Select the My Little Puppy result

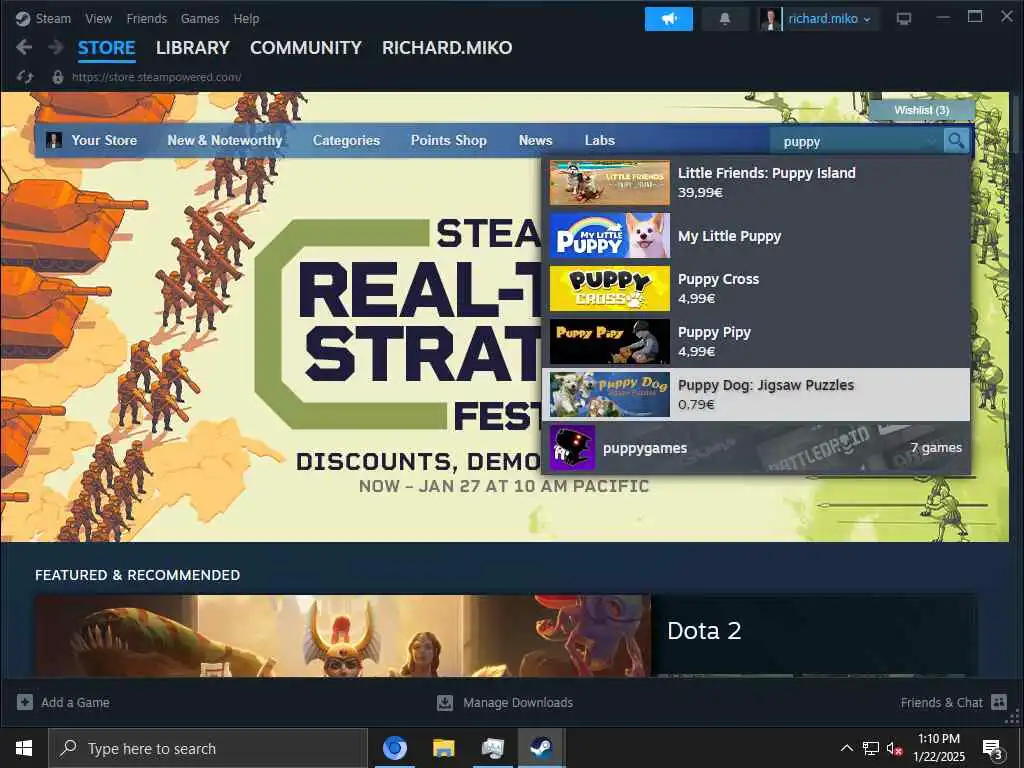[756, 235]
